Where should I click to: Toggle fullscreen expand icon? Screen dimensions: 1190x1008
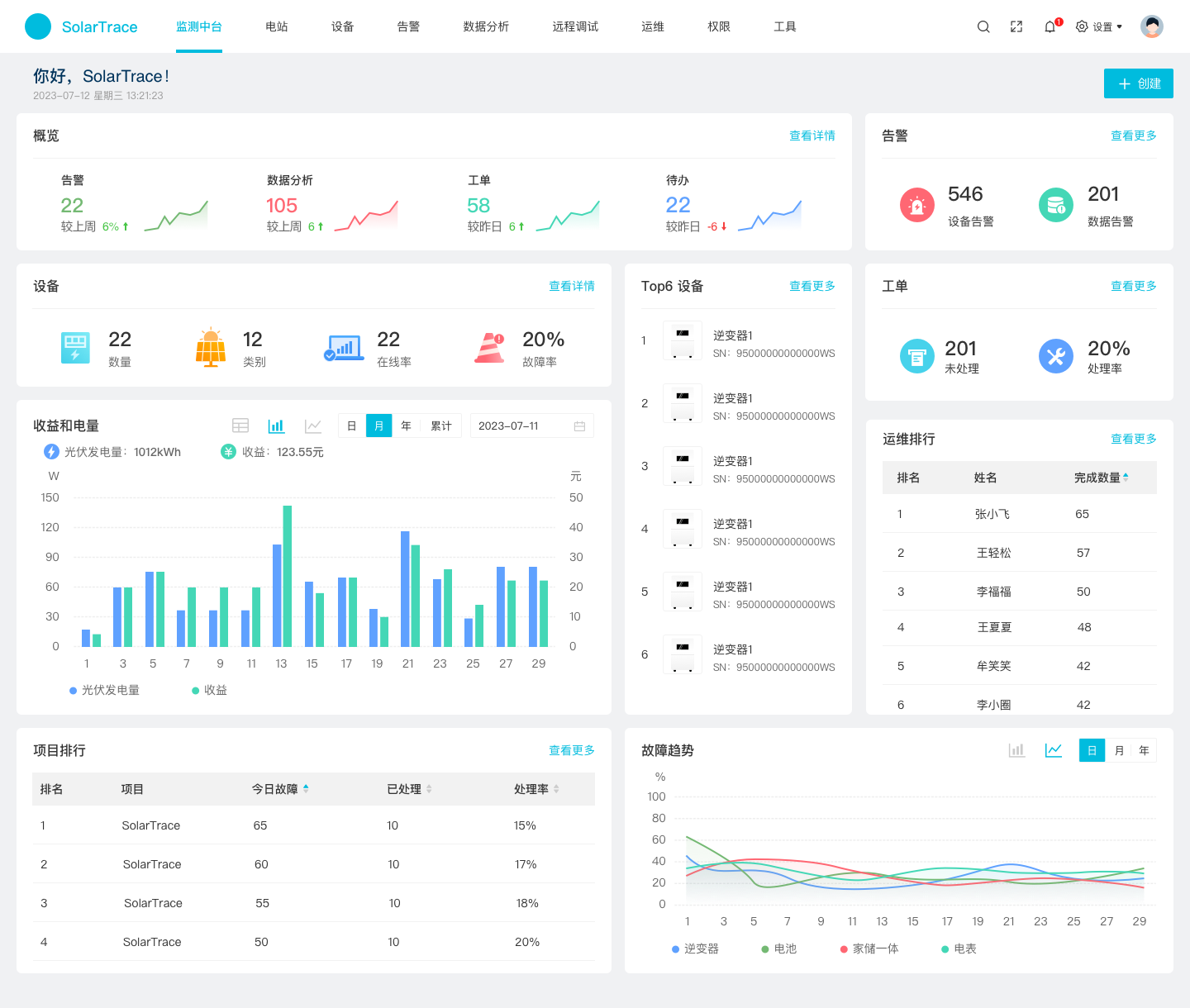[x=1016, y=26]
